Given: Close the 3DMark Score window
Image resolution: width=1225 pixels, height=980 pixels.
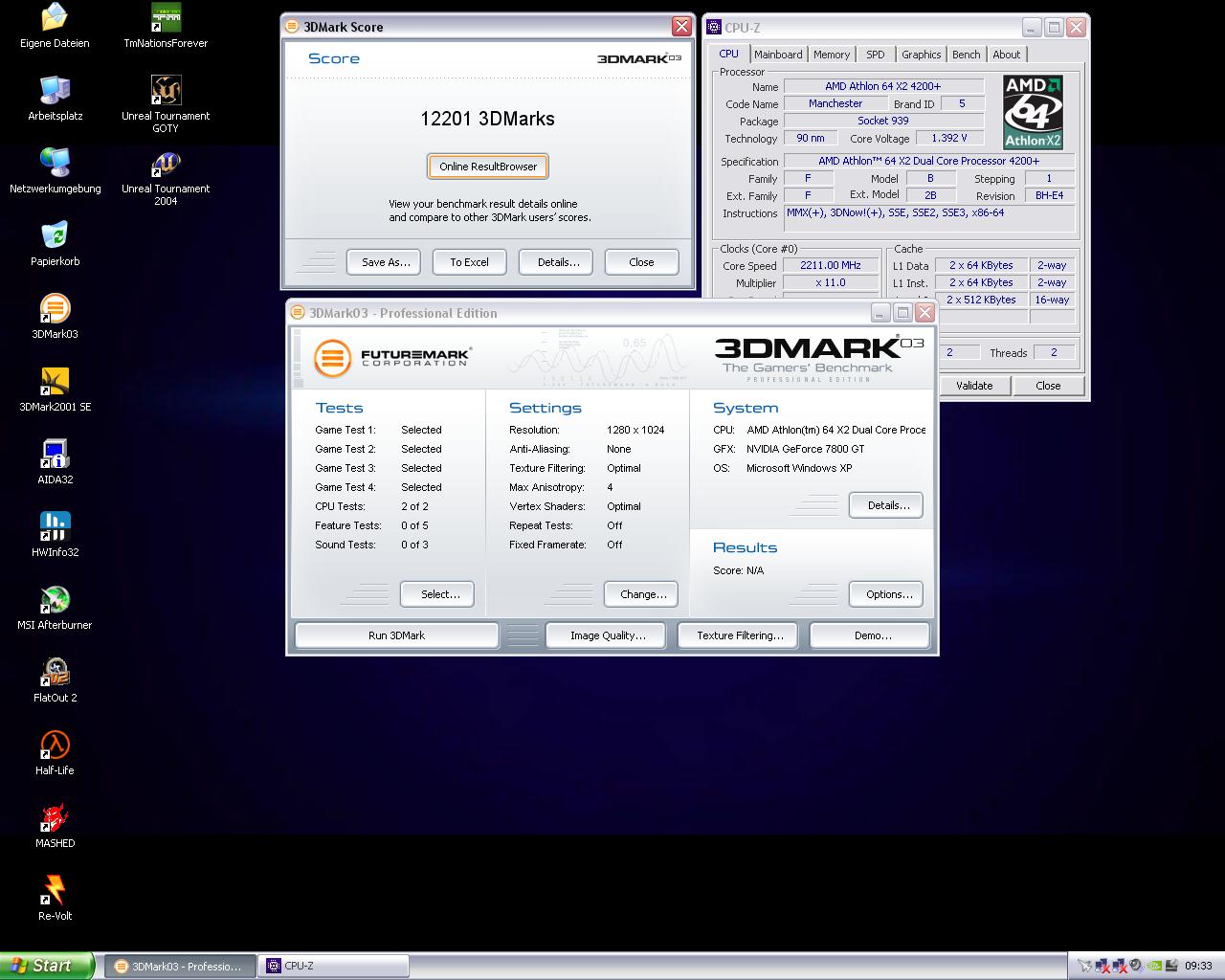Looking at the screenshot, I should tap(681, 27).
